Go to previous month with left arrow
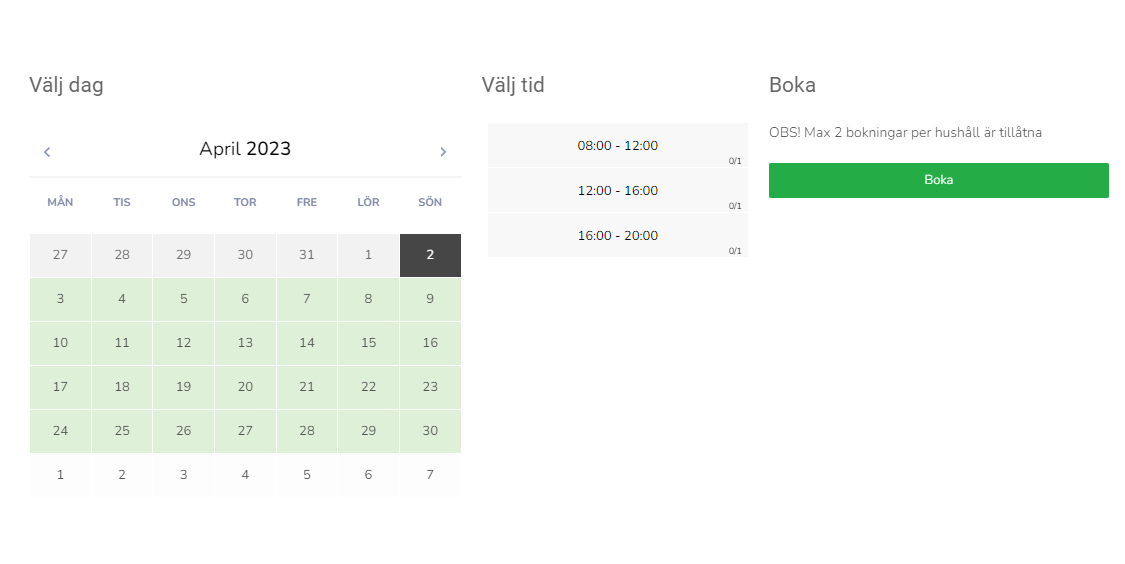The width and height of the screenshot is (1125, 564). 47,152
